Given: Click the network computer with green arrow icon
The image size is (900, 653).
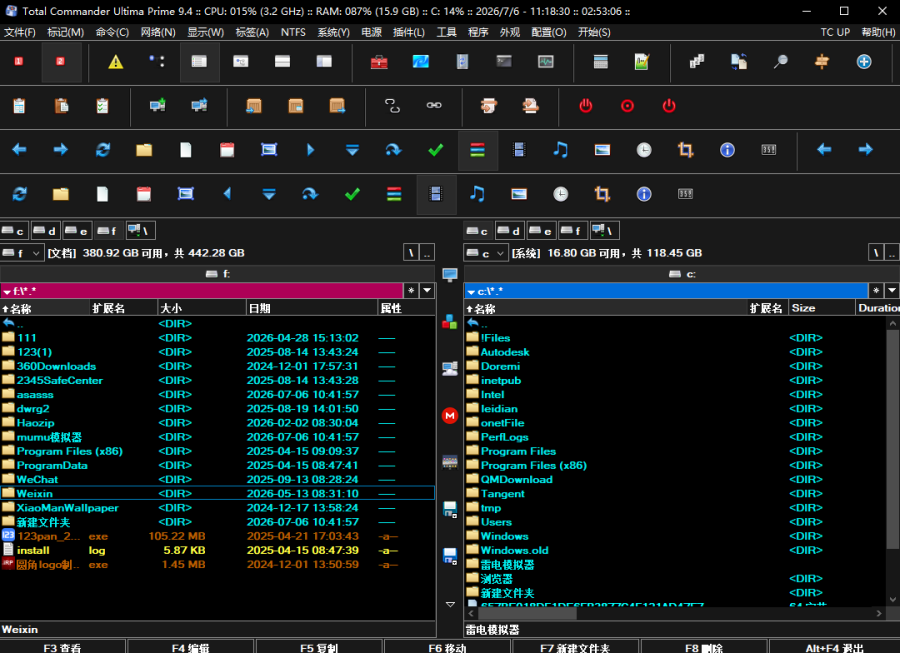Looking at the screenshot, I should point(157,106).
